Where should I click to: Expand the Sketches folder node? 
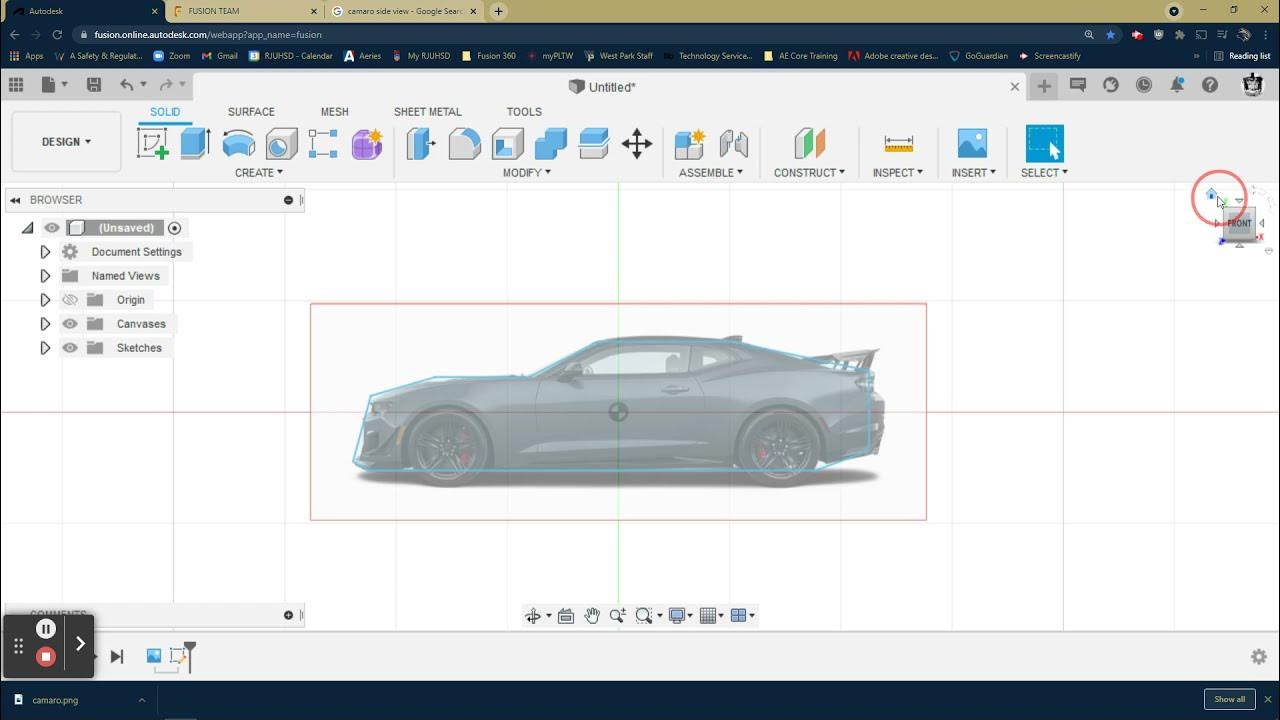(45, 348)
